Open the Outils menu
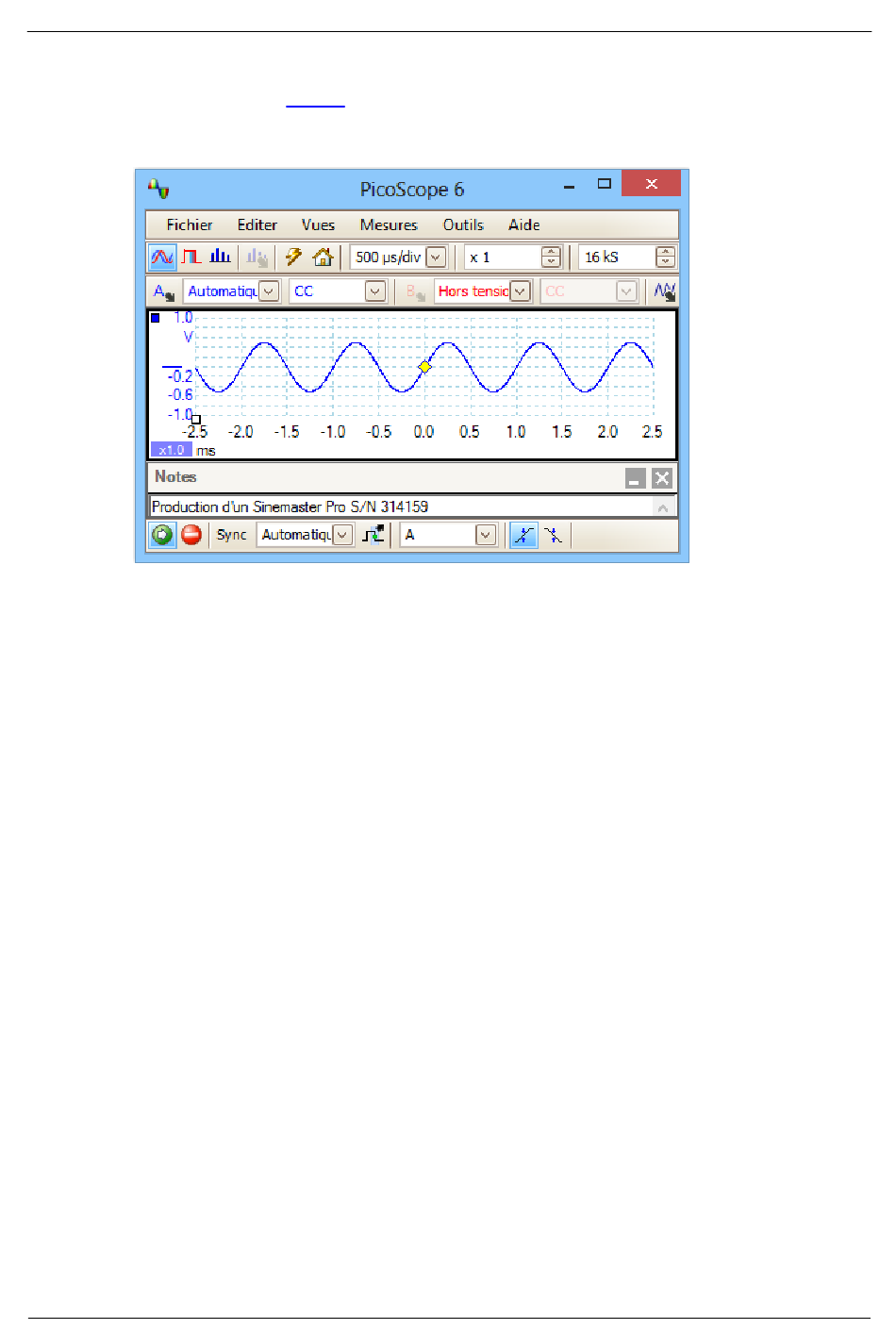896x1329 pixels. coord(463,224)
